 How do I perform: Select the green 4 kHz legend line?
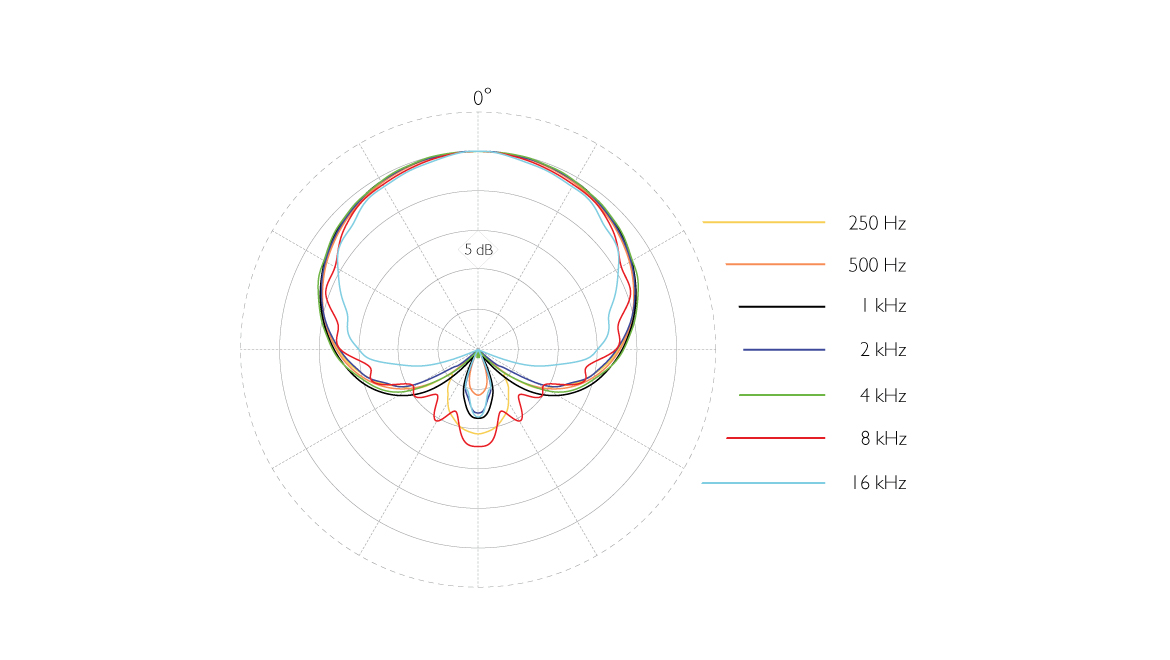click(782, 395)
